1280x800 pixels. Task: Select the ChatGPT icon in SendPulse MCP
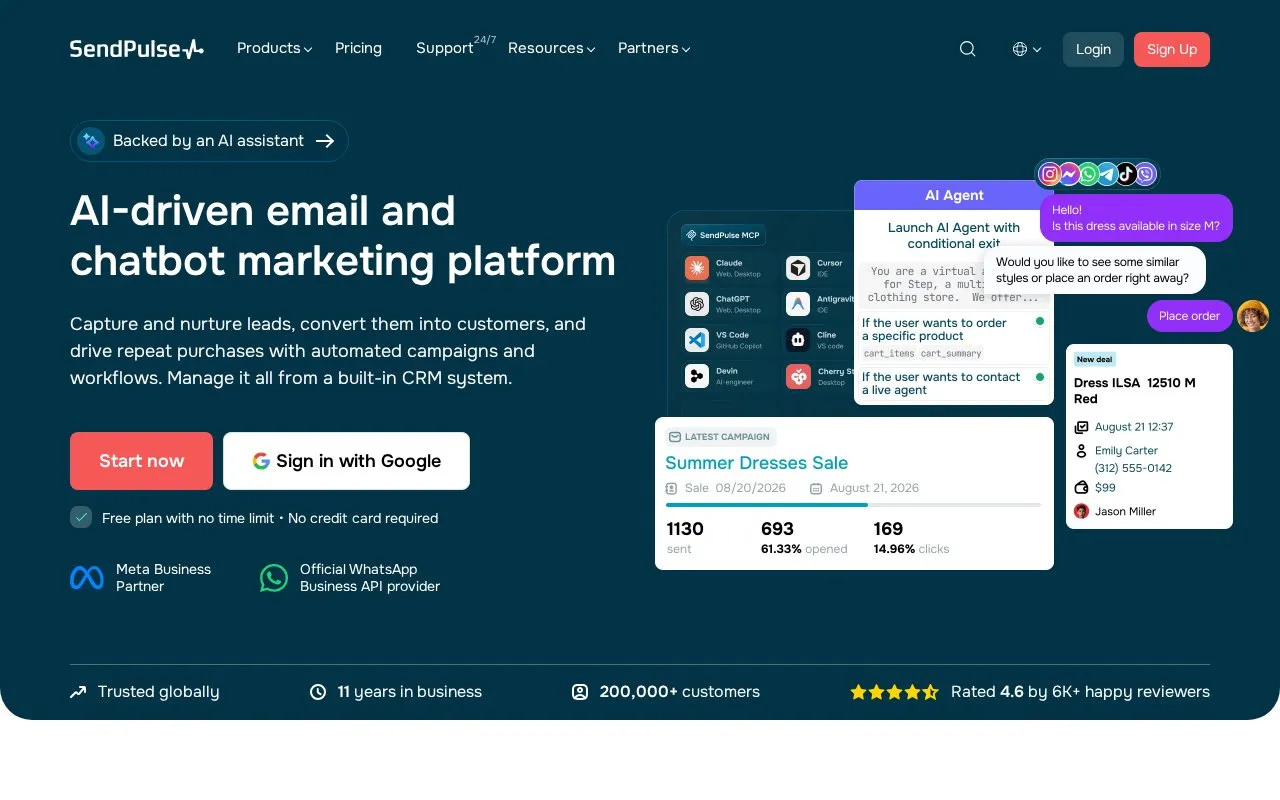pos(697,304)
